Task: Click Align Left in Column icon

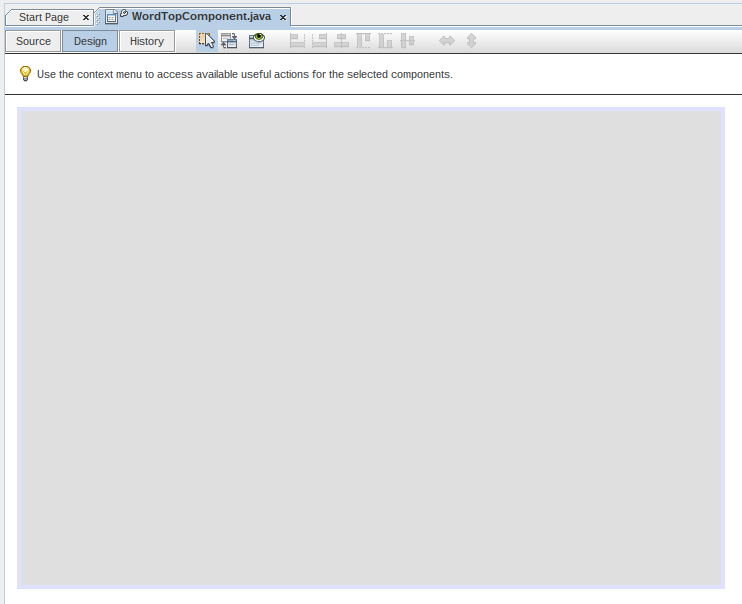Action: point(297,41)
